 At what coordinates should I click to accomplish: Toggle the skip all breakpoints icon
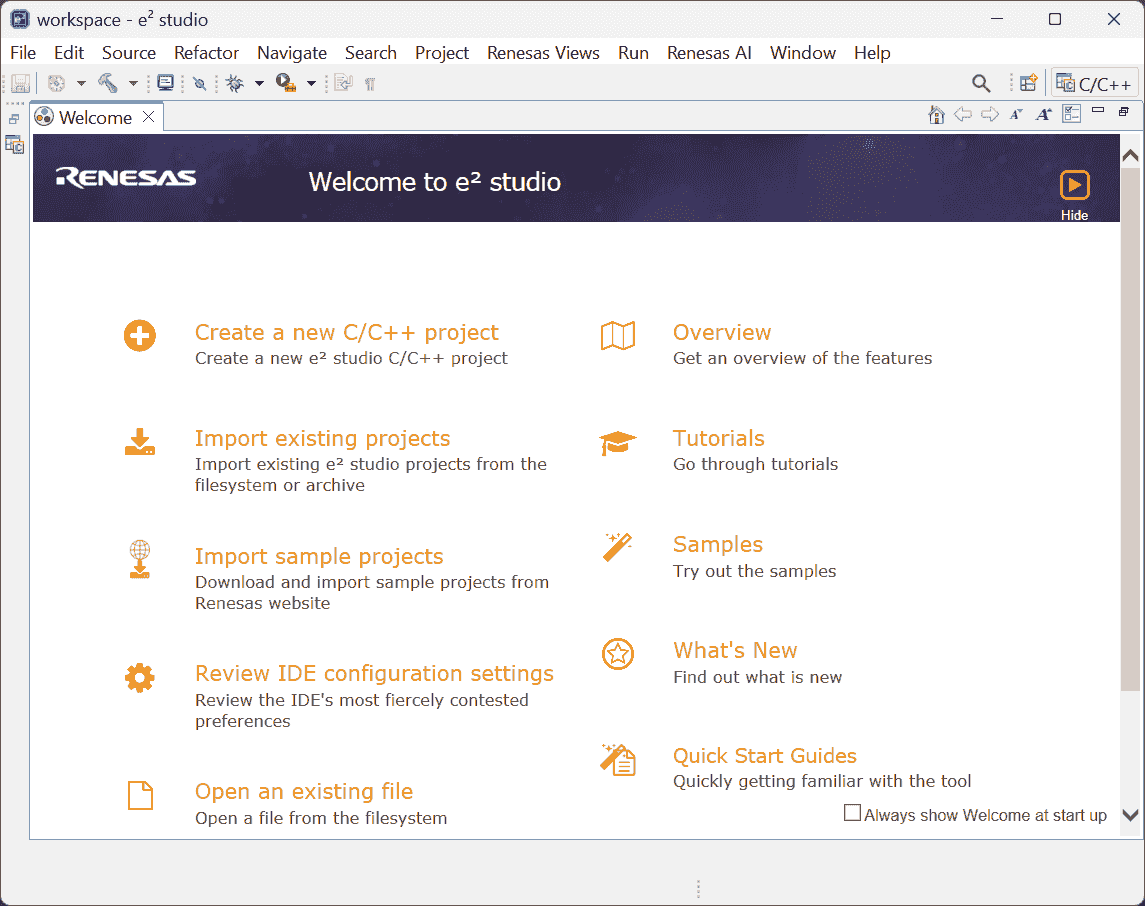pyautogui.click(x=200, y=84)
